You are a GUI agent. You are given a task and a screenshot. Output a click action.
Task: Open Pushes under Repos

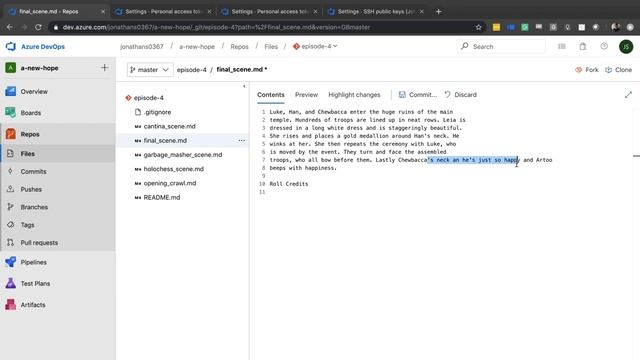(31, 189)
